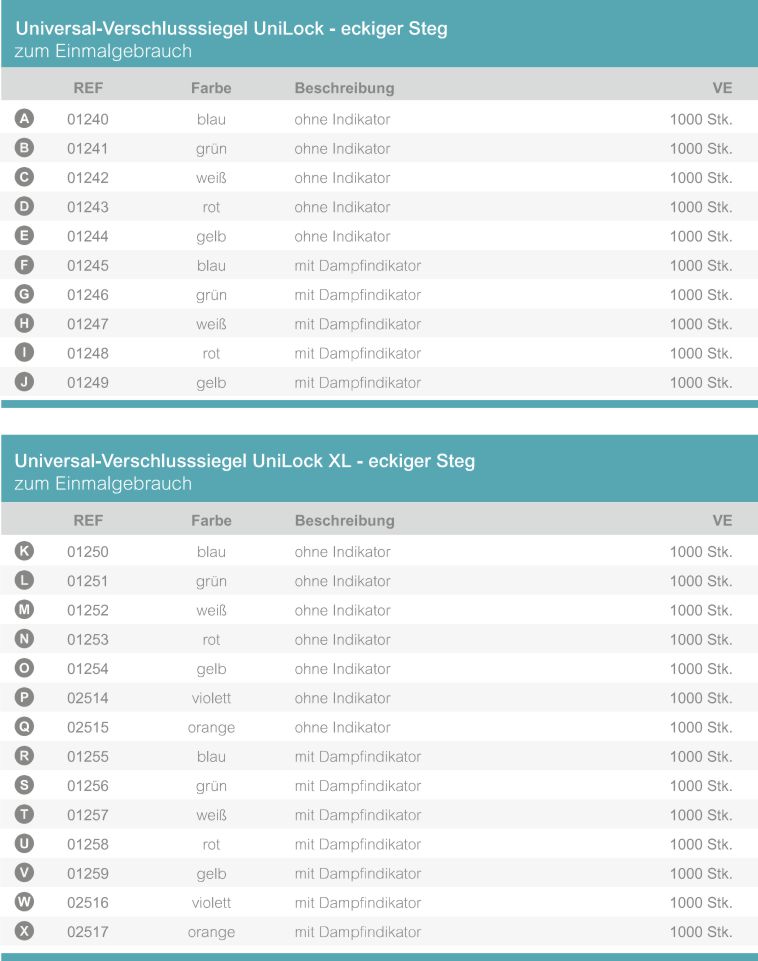Image resolution: width=758 pixels, height=961 pixels.
Task: Click title 'UniLock XL - eckiger Steg'
Action: click(245, 460)
